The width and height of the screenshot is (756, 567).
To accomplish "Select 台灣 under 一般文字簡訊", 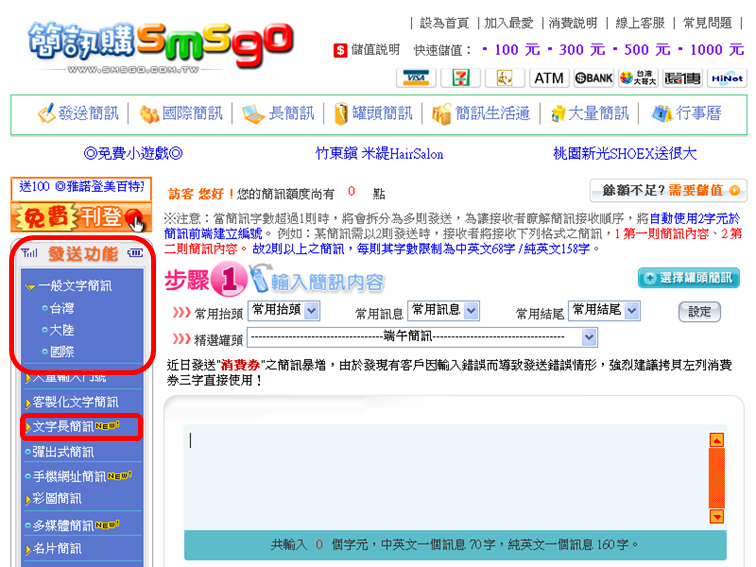I will tap(61, 308).
